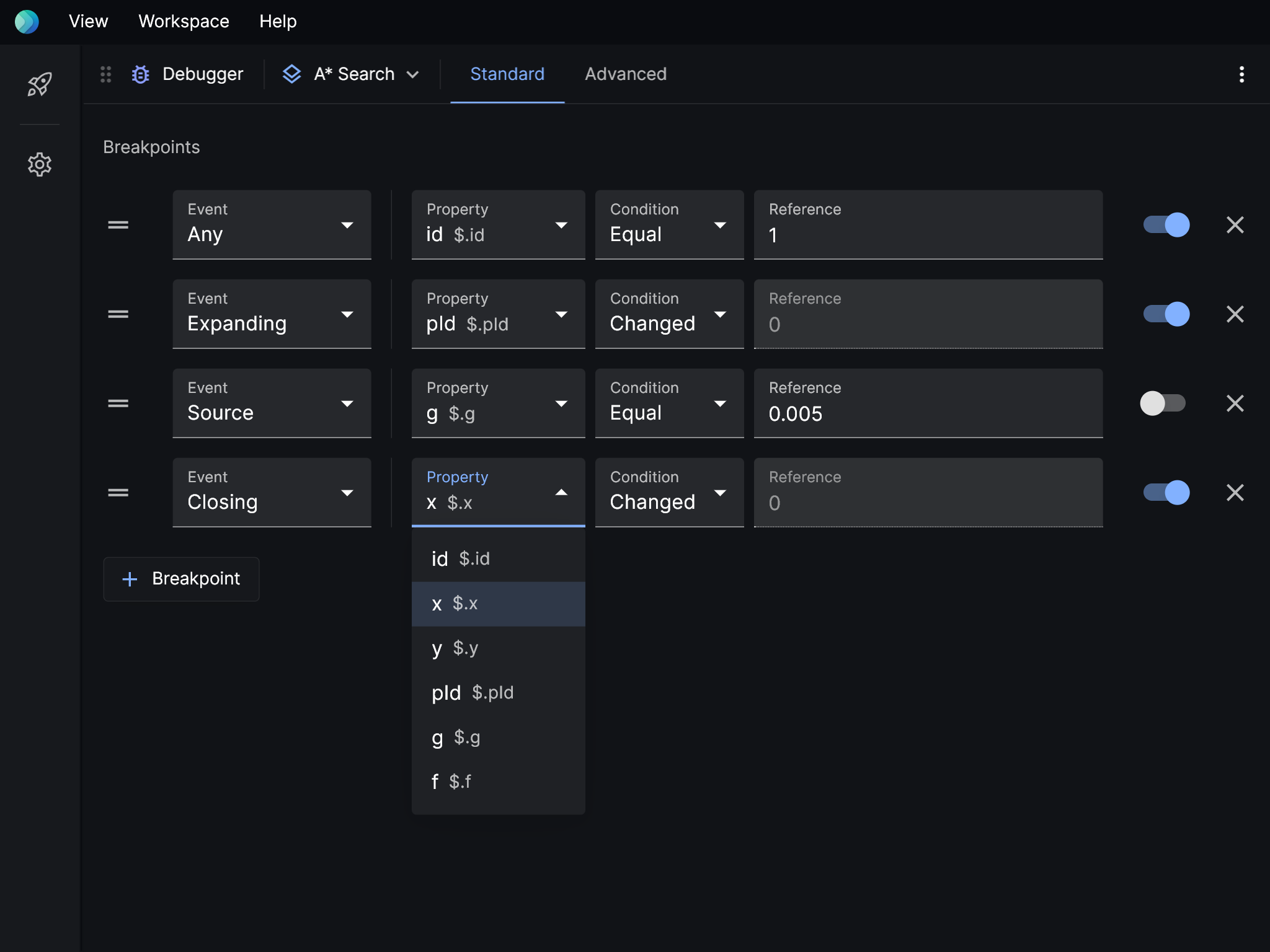Select the Standard tab

click(x=507, y=73)
